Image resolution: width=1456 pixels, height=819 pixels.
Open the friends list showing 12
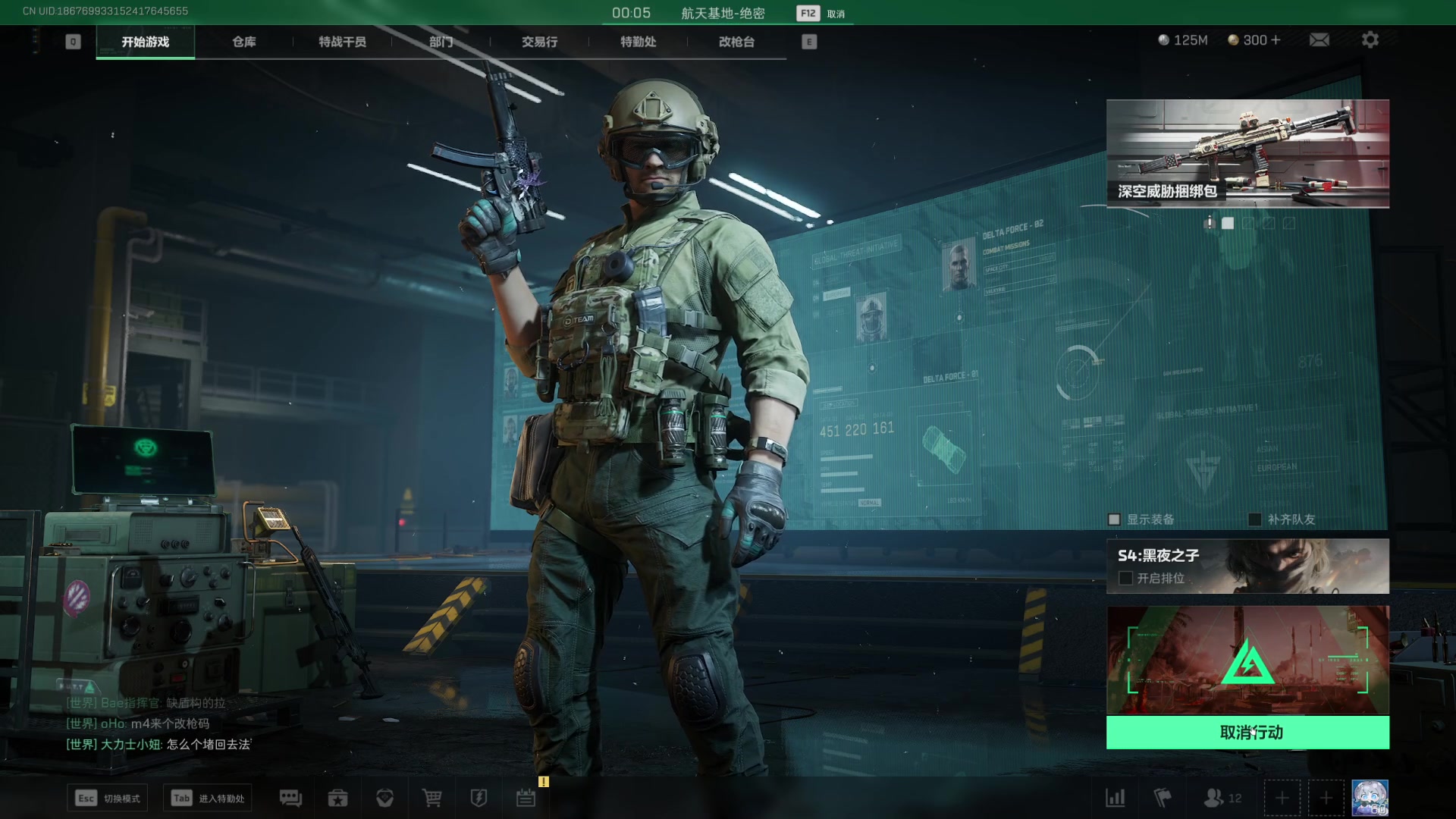click(x=1222, y=798)
